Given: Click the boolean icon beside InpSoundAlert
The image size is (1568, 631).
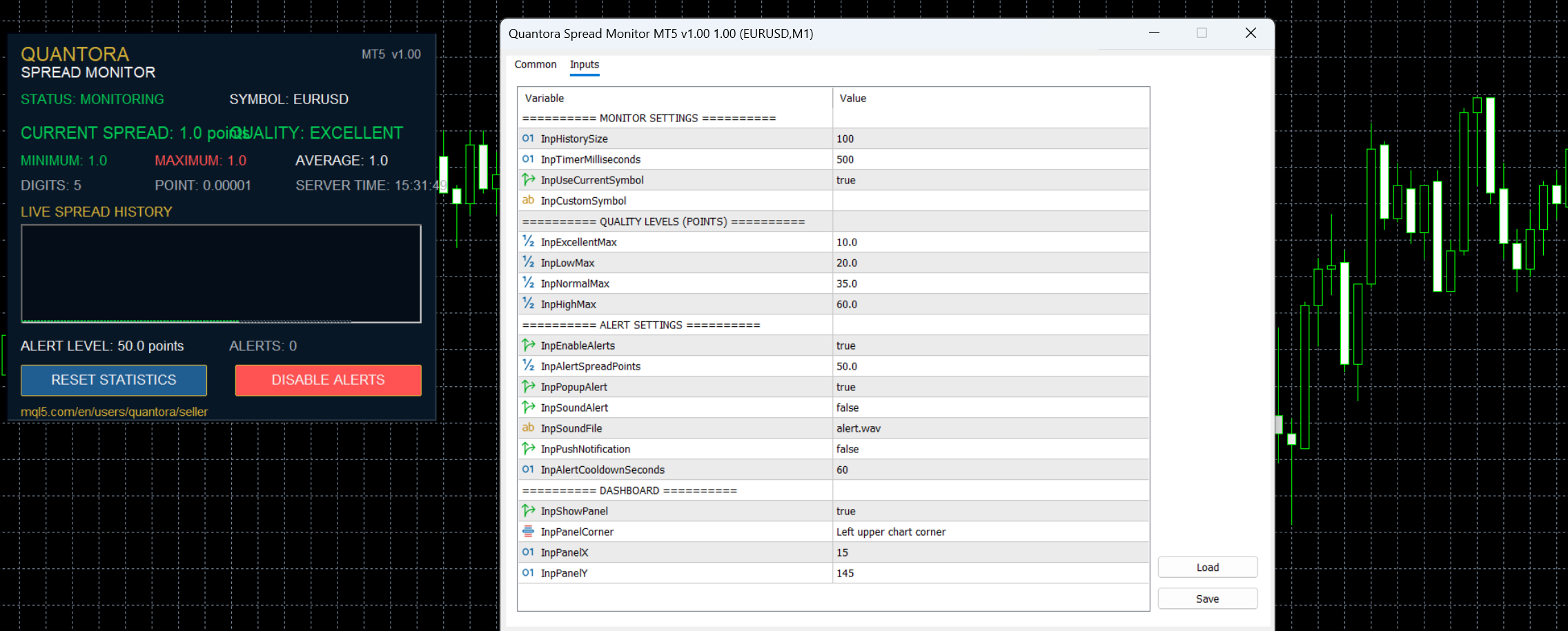Looking at the screenshot, I should pos(528,408).
